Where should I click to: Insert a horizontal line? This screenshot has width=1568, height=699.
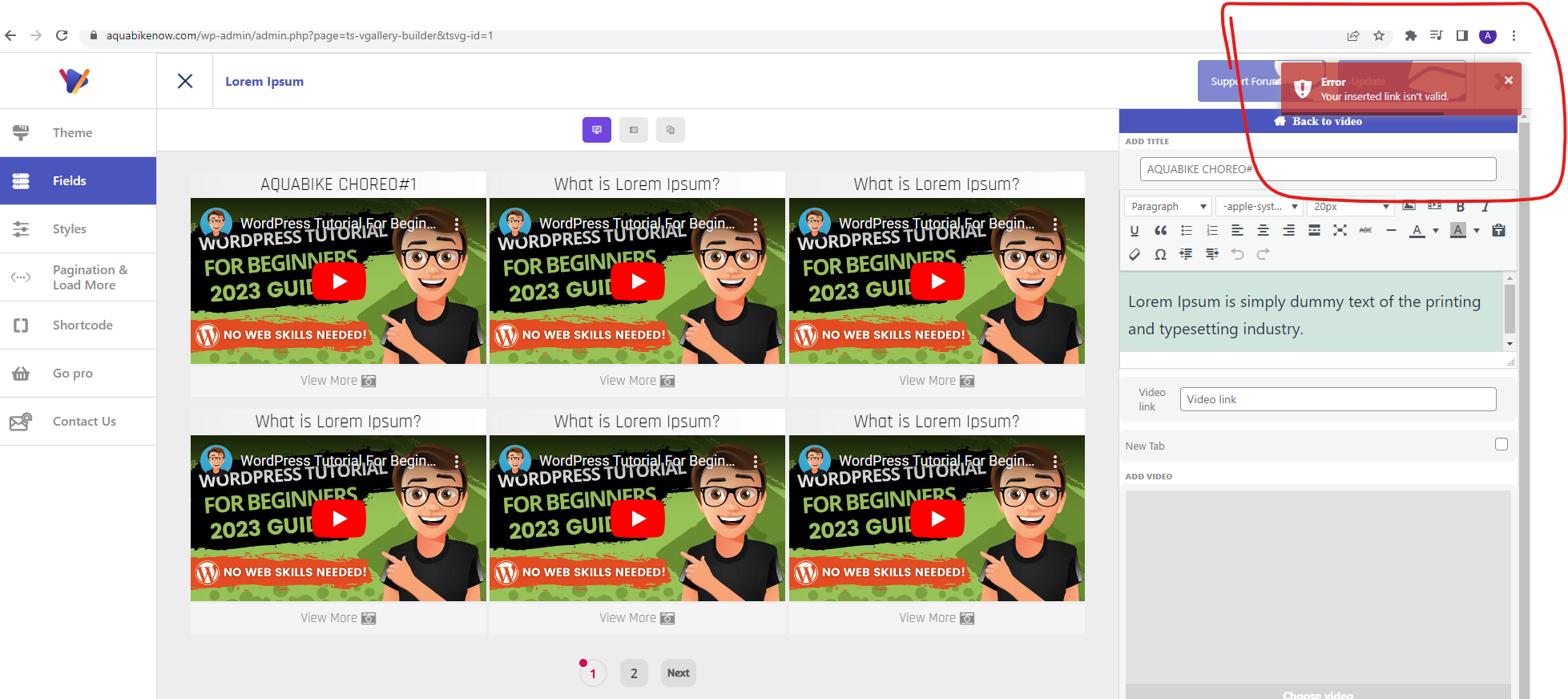1391,230
